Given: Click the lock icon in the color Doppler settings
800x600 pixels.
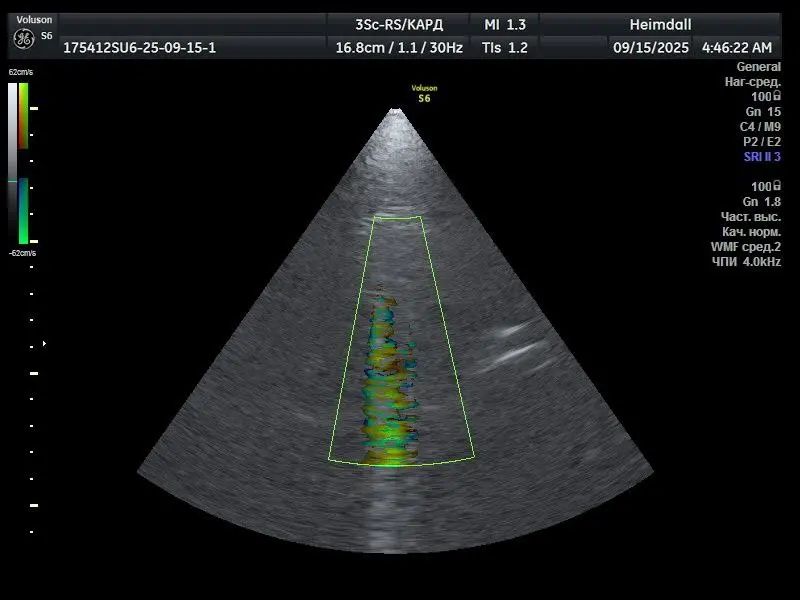Looking at the screenshot, I should (777, 187).
